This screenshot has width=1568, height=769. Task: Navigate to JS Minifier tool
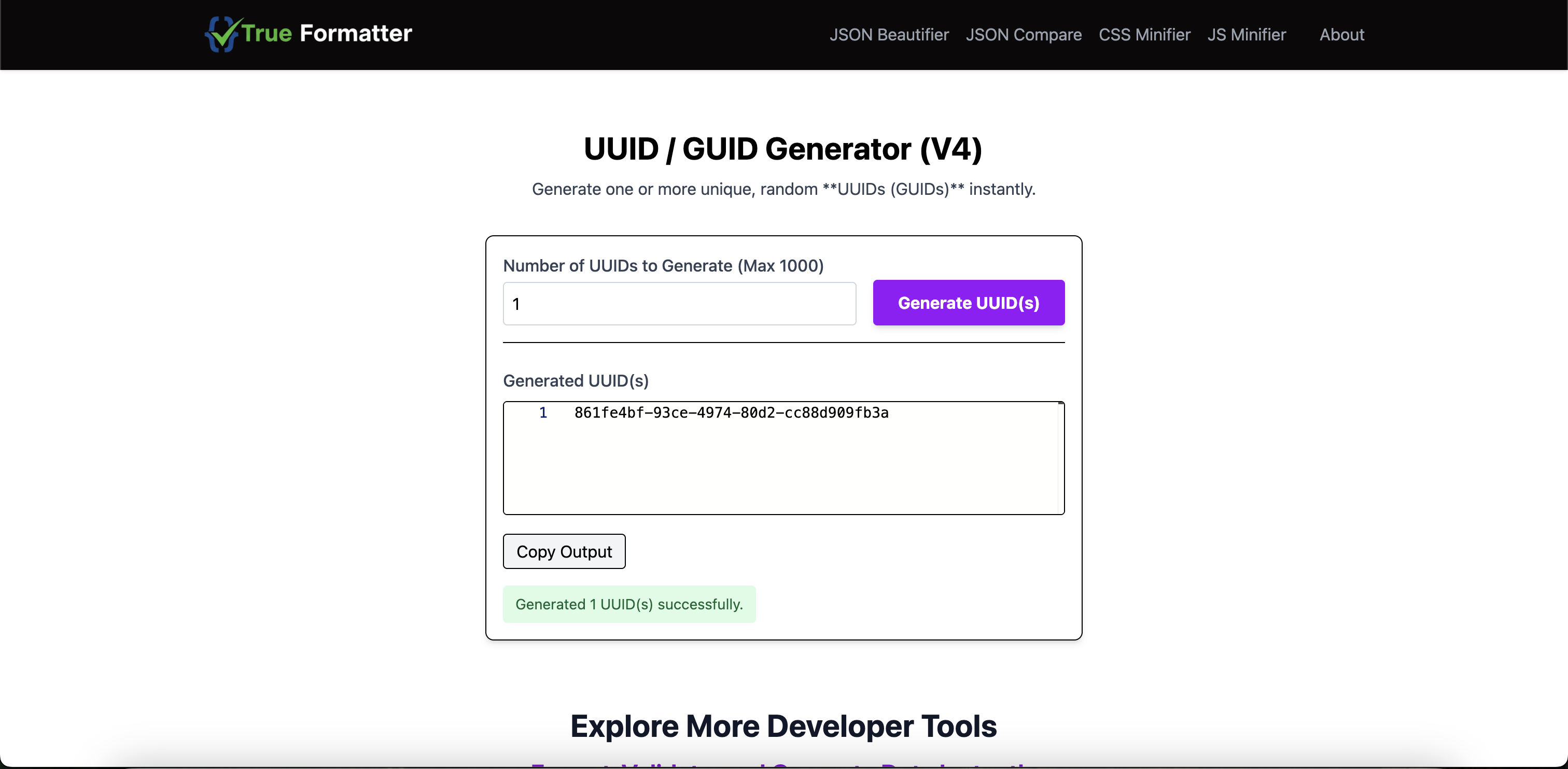(1246, 35)
